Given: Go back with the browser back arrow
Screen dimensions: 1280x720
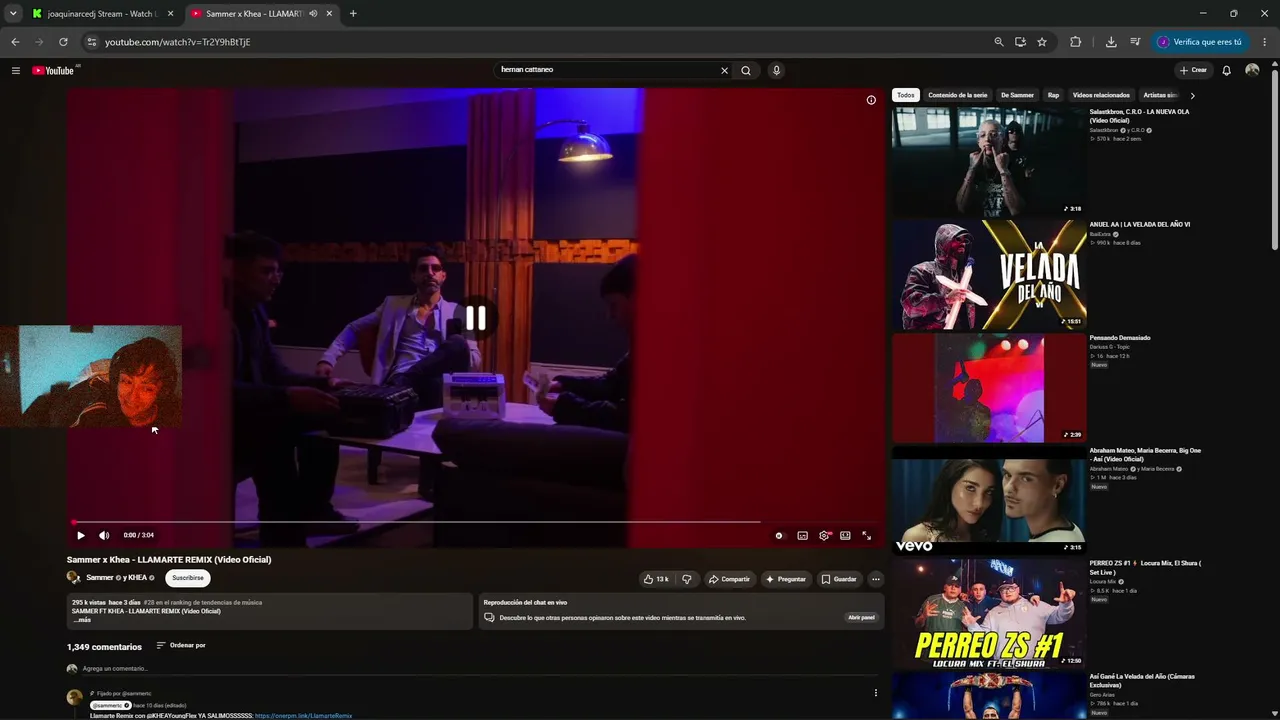Looking at the screenshot, I should 15,42.
